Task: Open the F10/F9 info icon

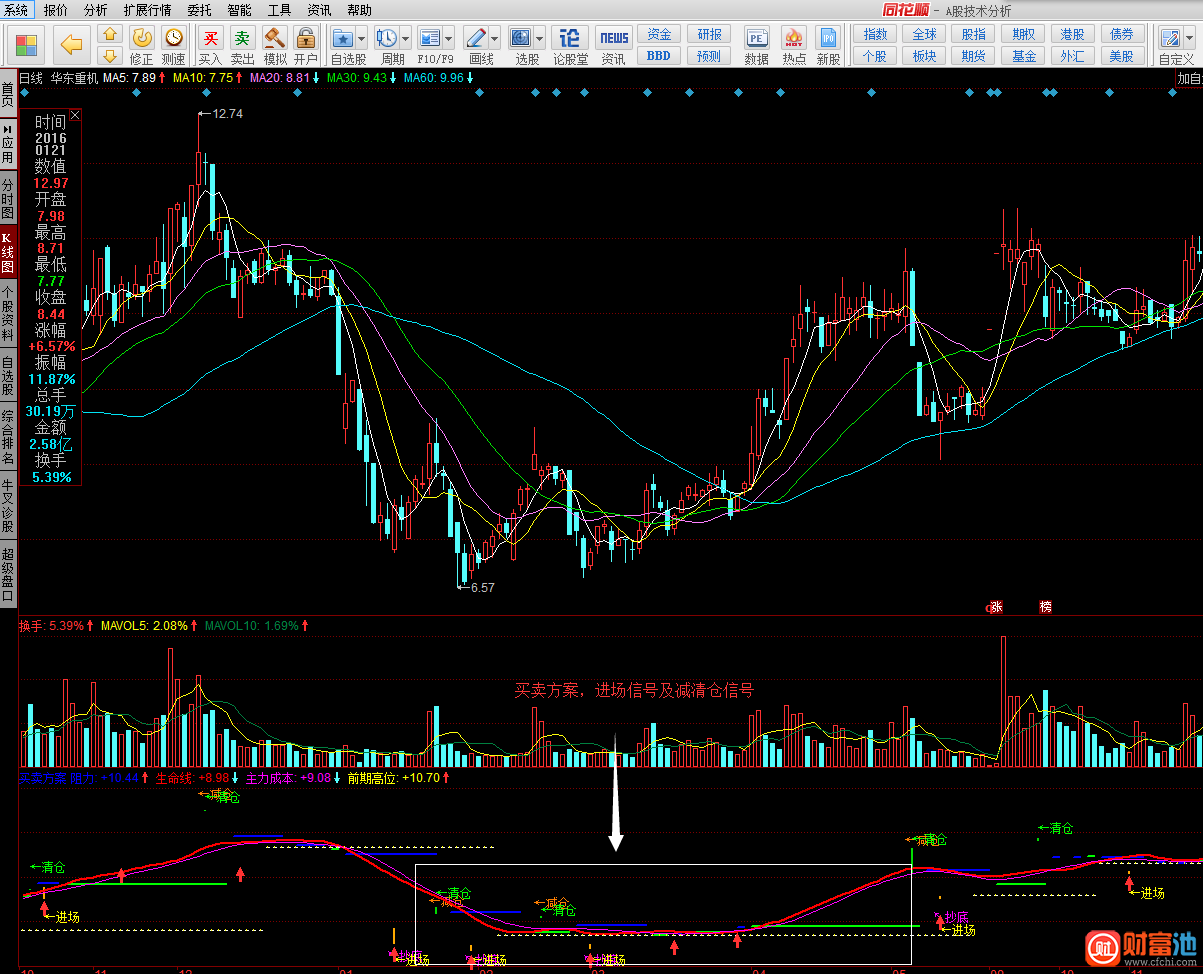Action: [x=430, y=38]
